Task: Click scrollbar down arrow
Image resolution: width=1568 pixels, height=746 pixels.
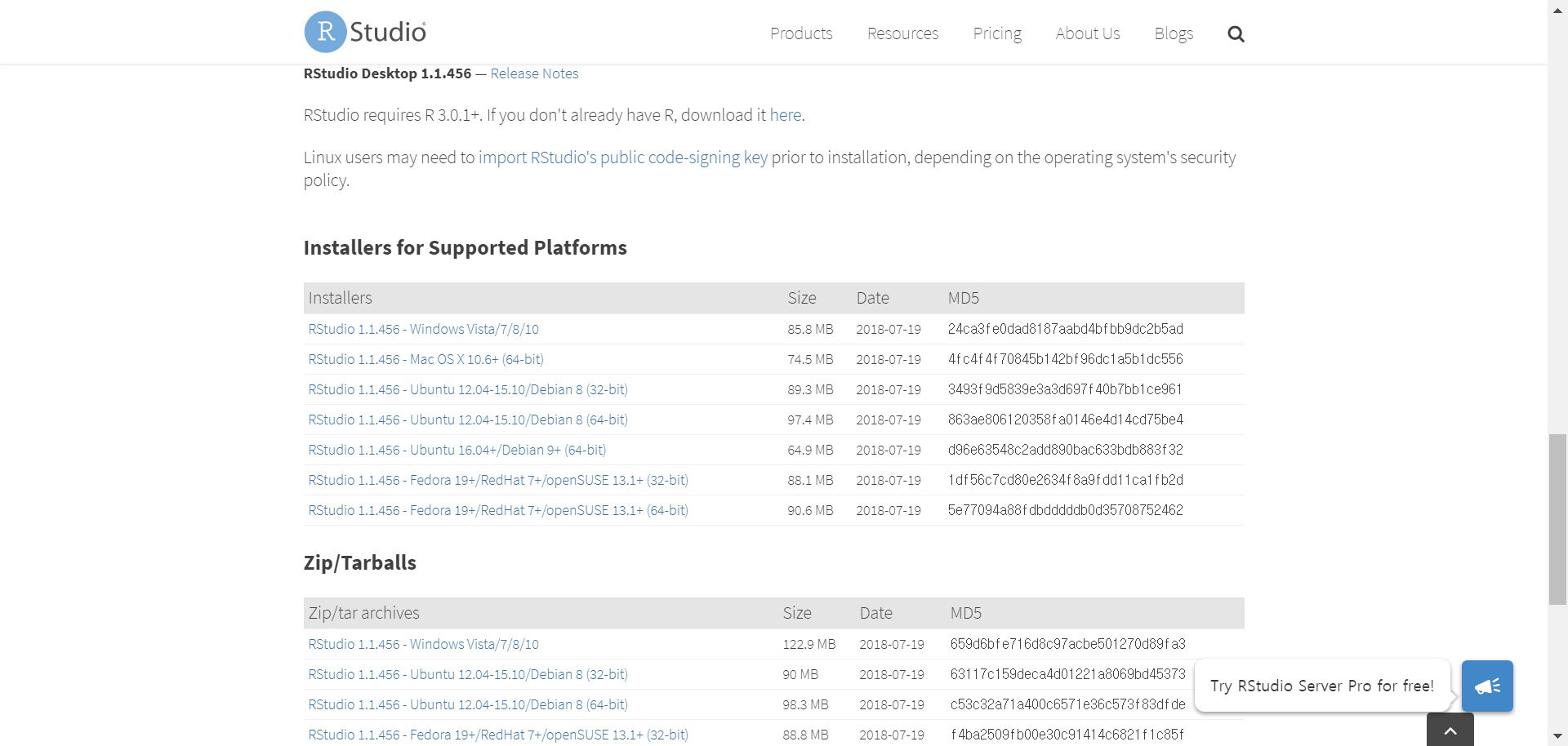Action: point(1558,738)
